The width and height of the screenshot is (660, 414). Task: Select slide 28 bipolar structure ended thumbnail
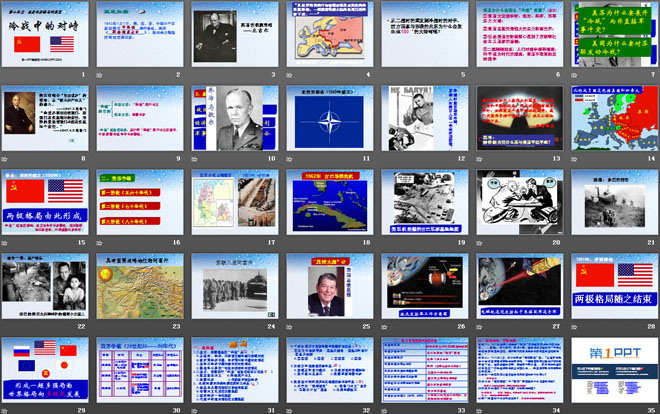615,286
